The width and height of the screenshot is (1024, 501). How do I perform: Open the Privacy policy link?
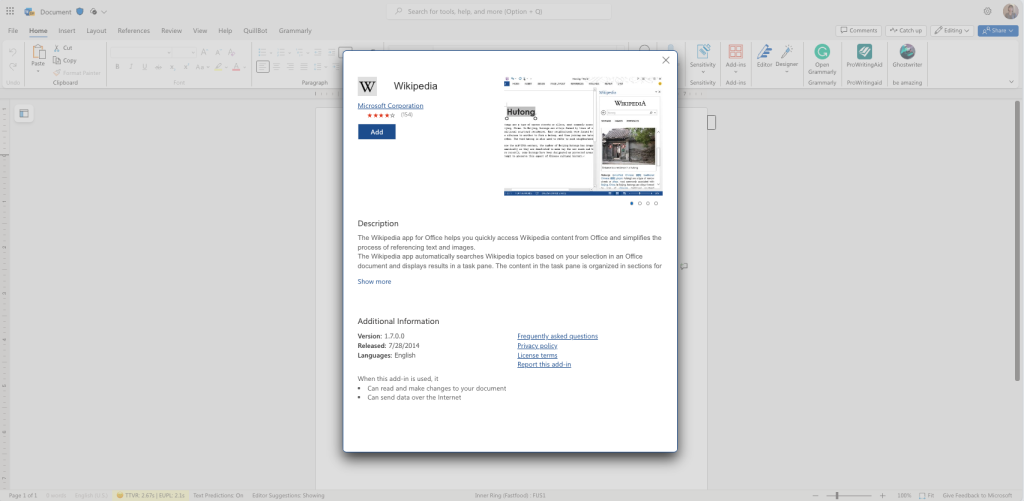(x=537, y=346)
